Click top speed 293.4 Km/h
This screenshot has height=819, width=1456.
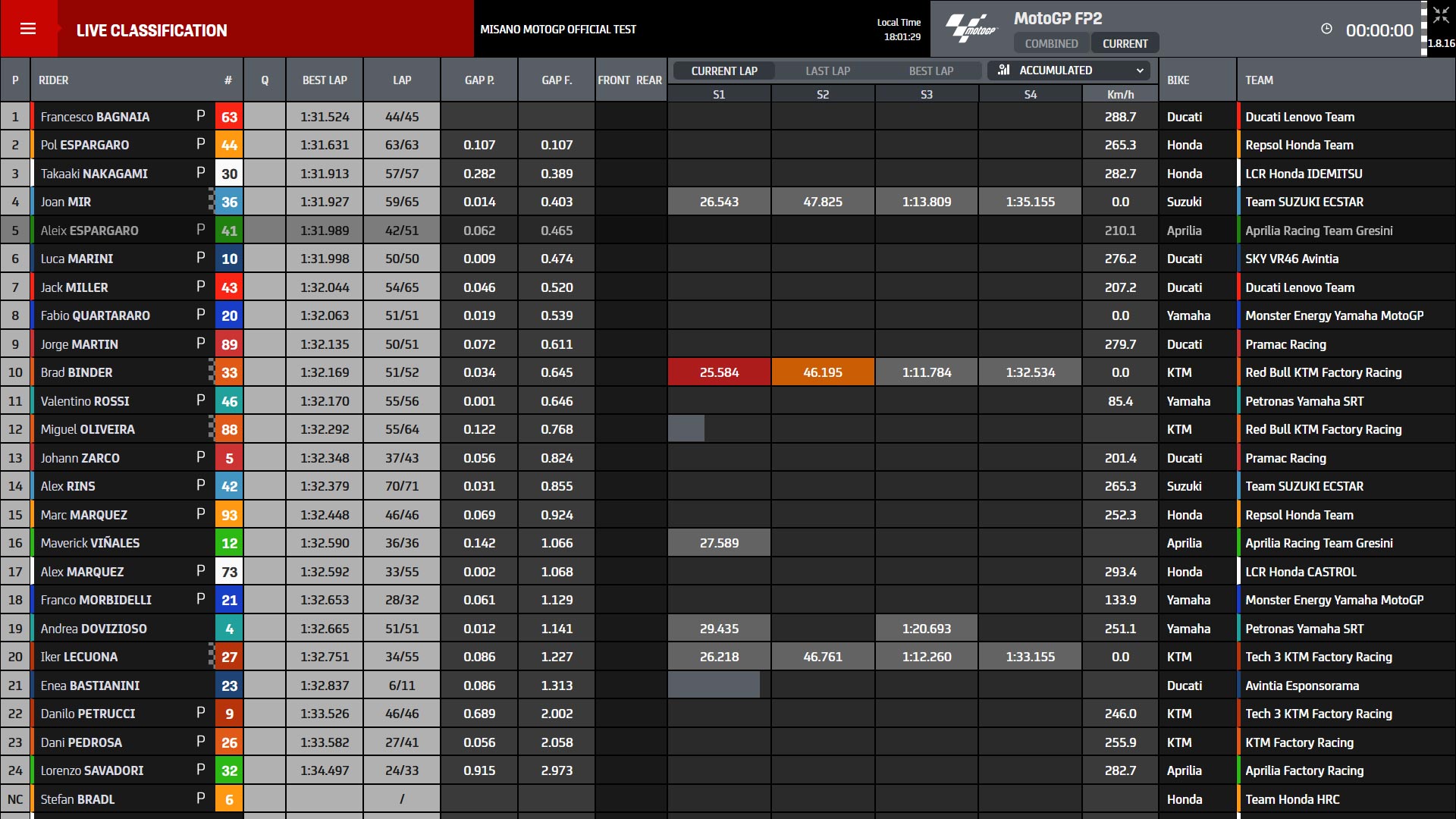click(x=1120, y=572)
